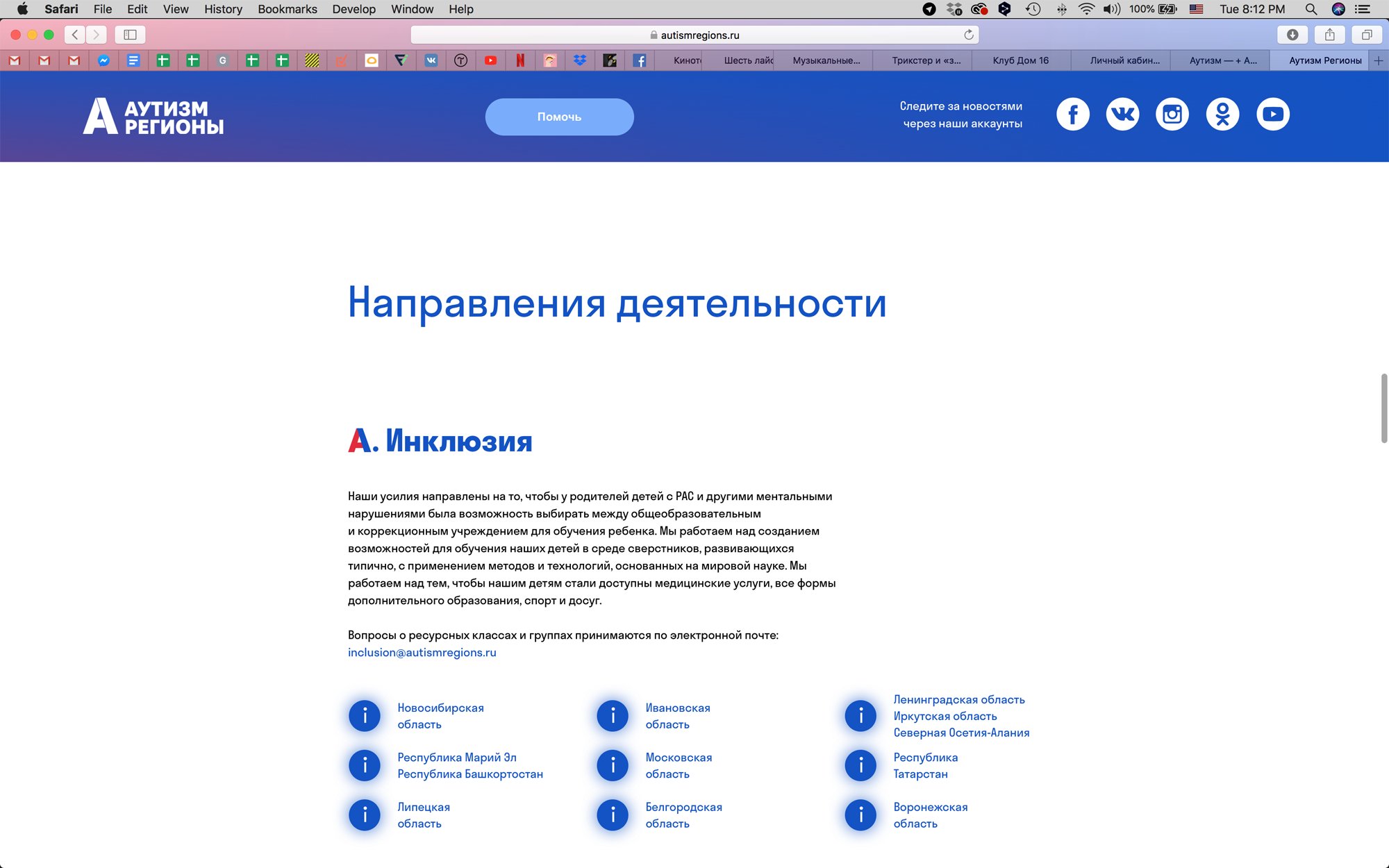Open the Safari Share menu
The height and width of the screenshot is (868, 1389).
pos(1330,35)
